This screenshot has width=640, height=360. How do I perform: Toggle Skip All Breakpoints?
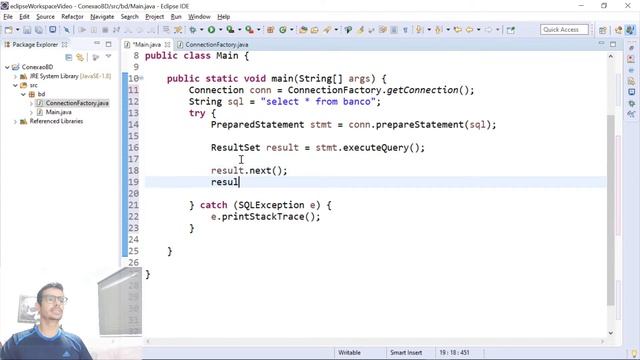click(x=67, y=30)
